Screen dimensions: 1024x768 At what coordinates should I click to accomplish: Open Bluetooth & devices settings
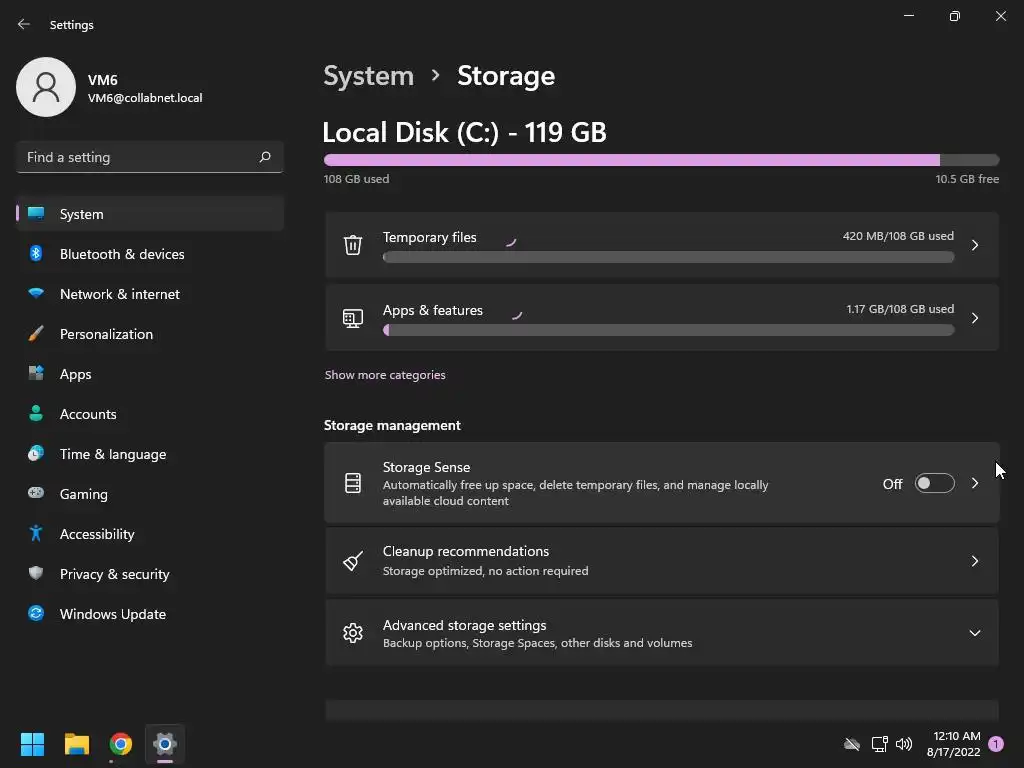(122, 254)
